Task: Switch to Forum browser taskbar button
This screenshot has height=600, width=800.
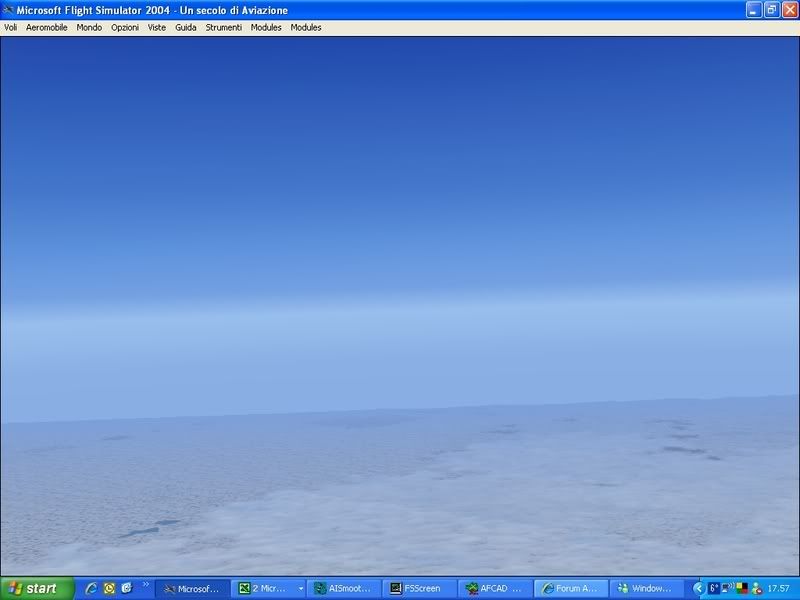Action: click(570, 589)
